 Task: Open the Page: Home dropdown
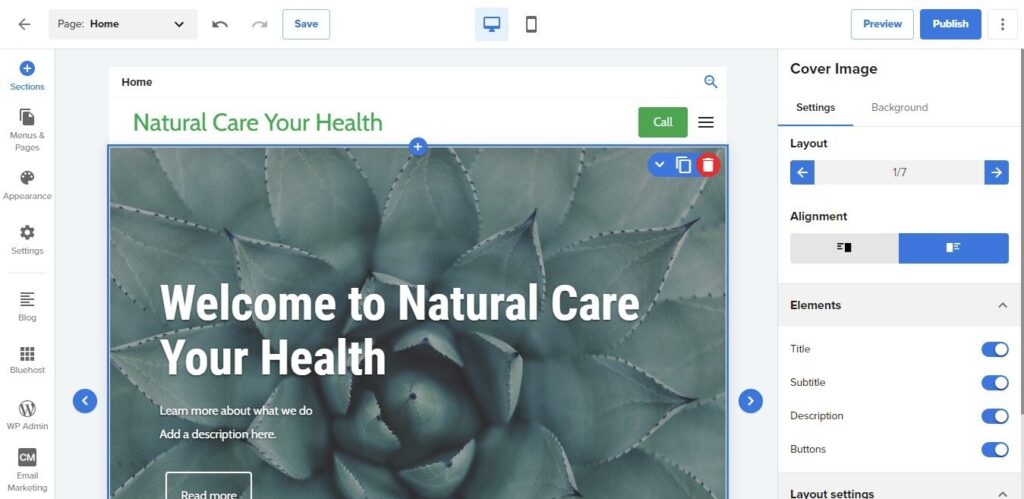coord(123,24)
